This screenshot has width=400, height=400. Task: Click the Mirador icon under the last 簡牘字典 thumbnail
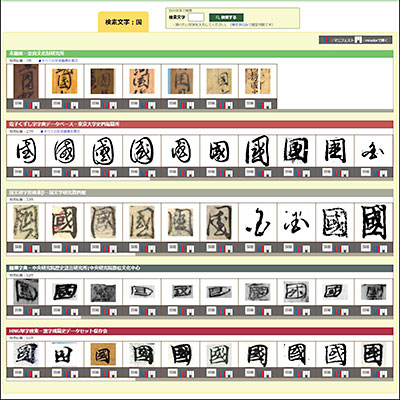point(384,312)
